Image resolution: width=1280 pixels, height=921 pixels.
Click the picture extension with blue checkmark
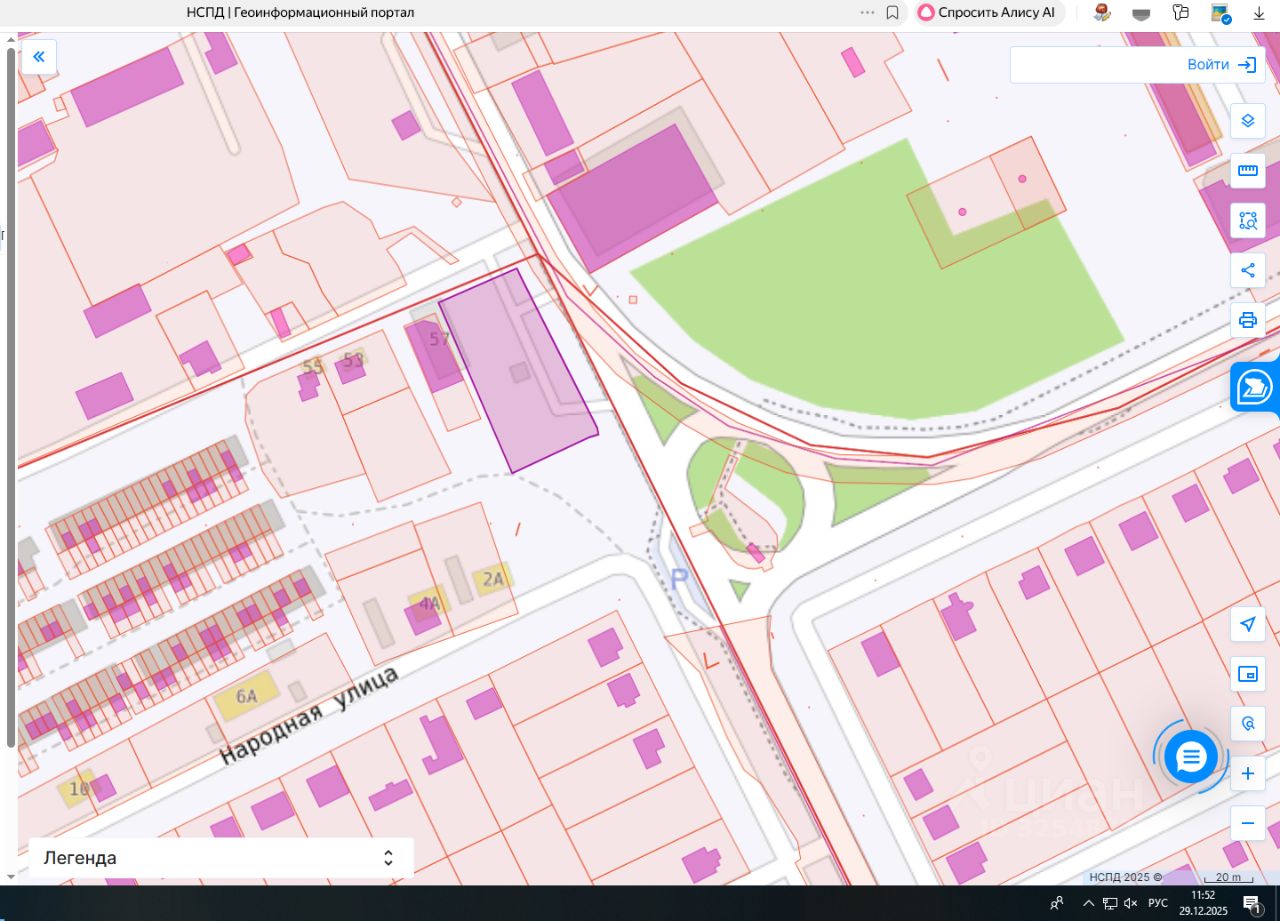1220,13
